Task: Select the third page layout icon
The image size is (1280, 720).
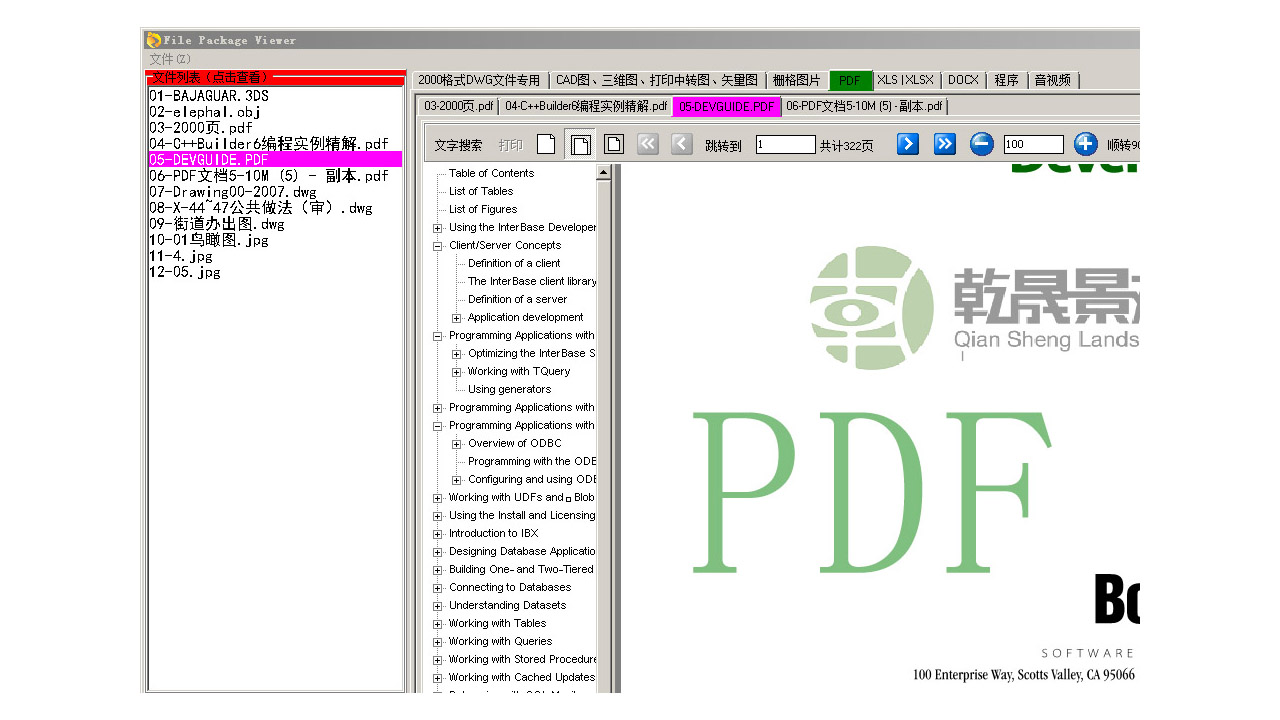Action: point(614,144)
